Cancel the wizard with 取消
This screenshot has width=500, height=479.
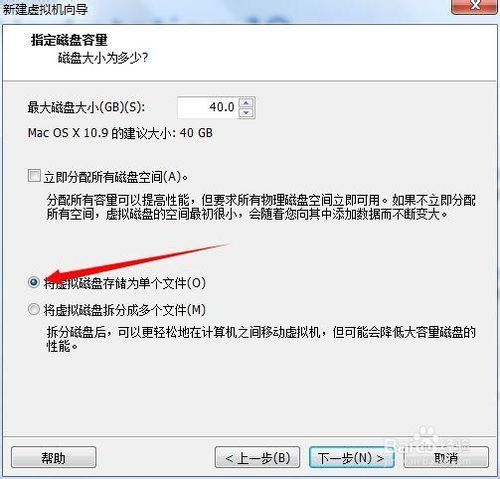click(446, 458)
